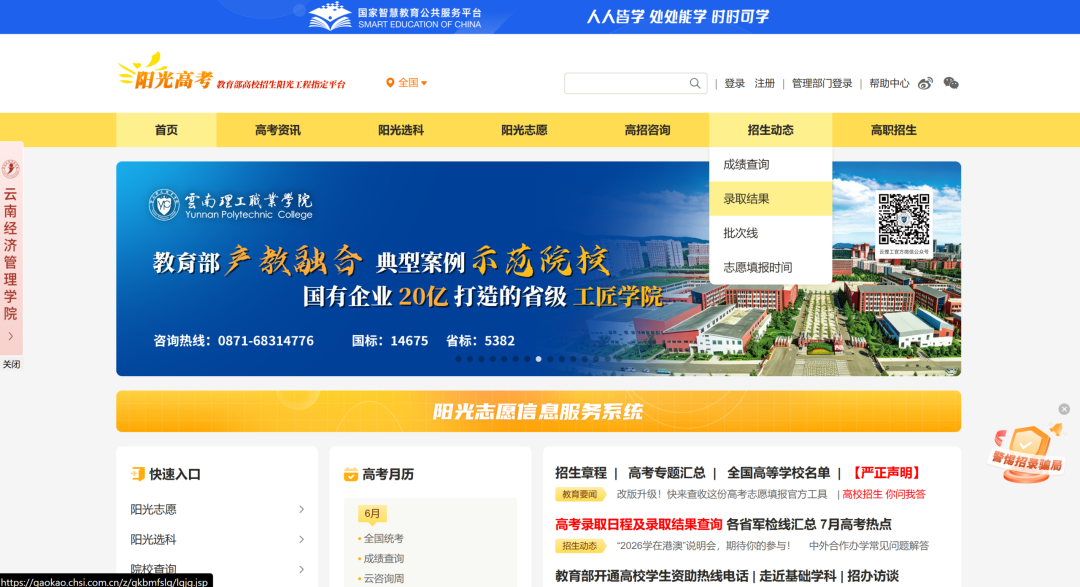Click 全国统考 in the calendar list
Viewport: 1080px width, 587px height.
(384, 539)
